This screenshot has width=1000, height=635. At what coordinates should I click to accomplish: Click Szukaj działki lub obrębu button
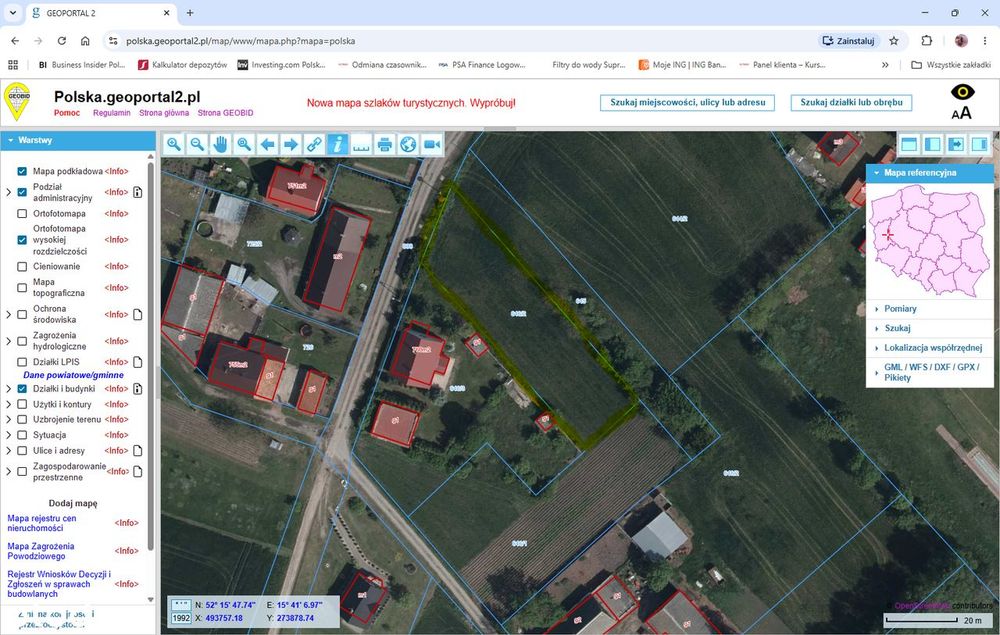851,103
